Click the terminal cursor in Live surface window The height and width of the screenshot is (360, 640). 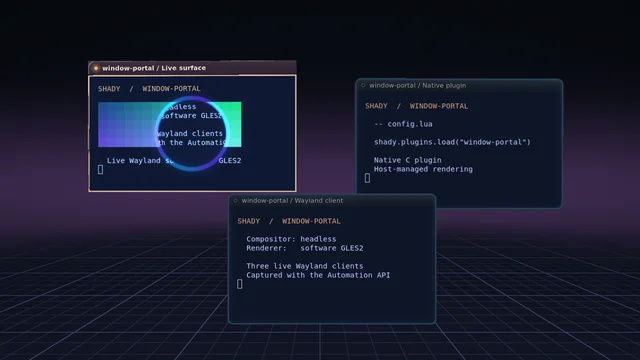tap(100, 169)
